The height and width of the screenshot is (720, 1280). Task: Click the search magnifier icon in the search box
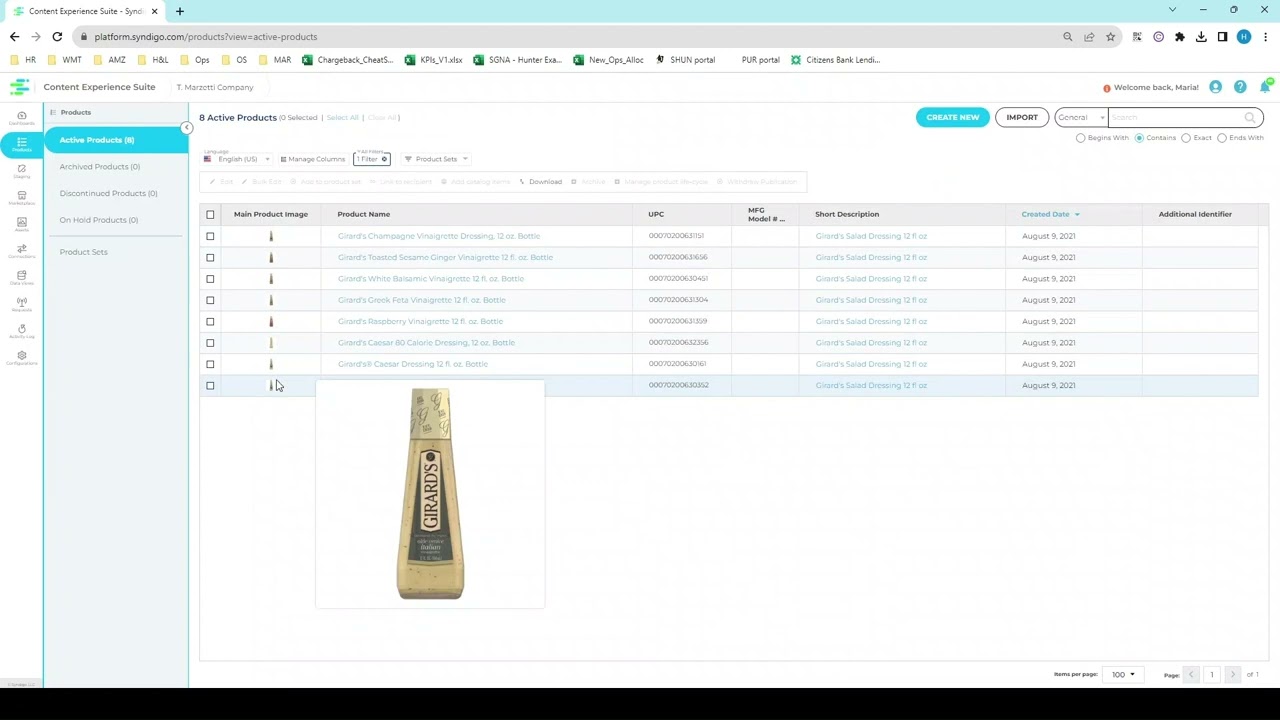coord(1249,117)
